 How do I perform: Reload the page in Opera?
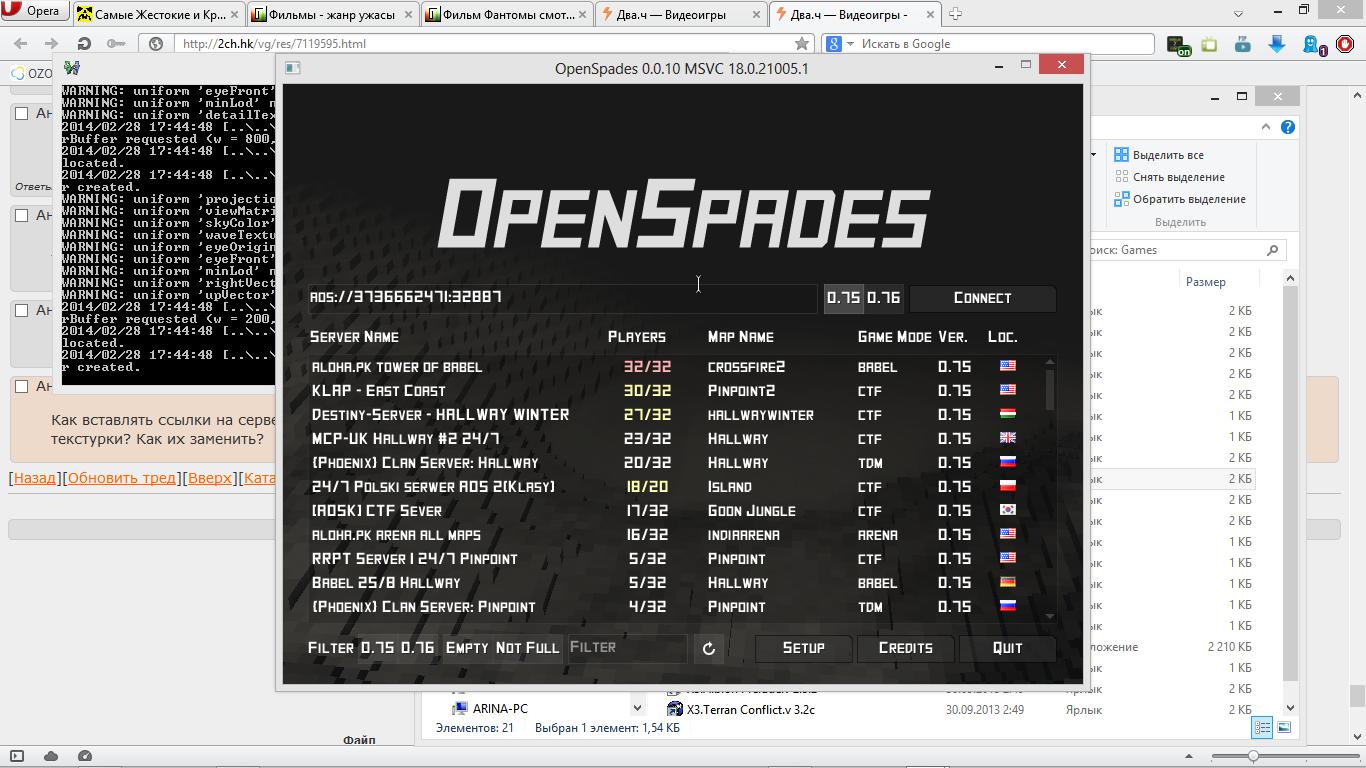click(84, 44)
